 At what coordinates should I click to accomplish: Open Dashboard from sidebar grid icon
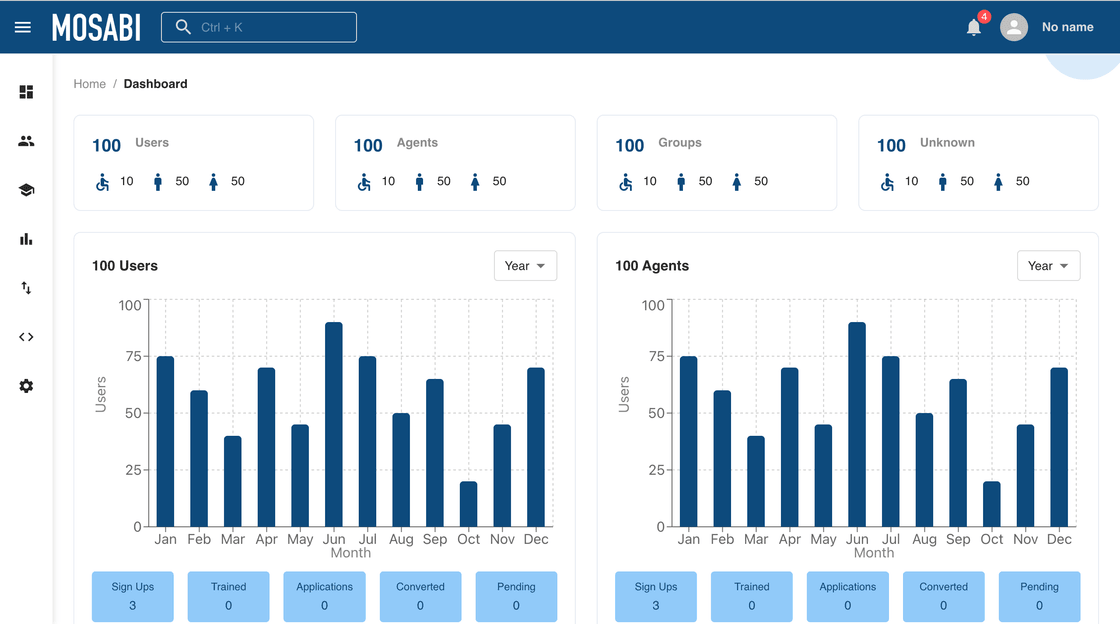[26, 92]
